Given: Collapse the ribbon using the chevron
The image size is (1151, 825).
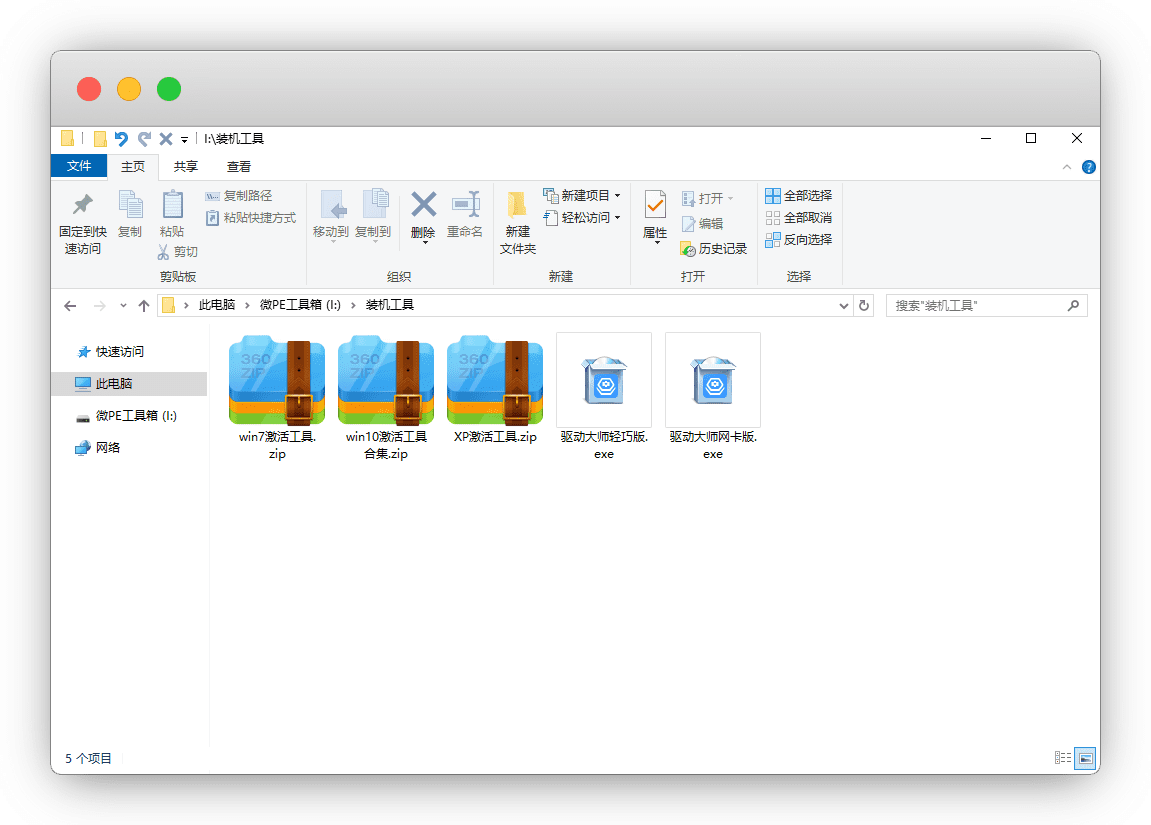Looking at the screenshot, I should (x=1067, y=167).
